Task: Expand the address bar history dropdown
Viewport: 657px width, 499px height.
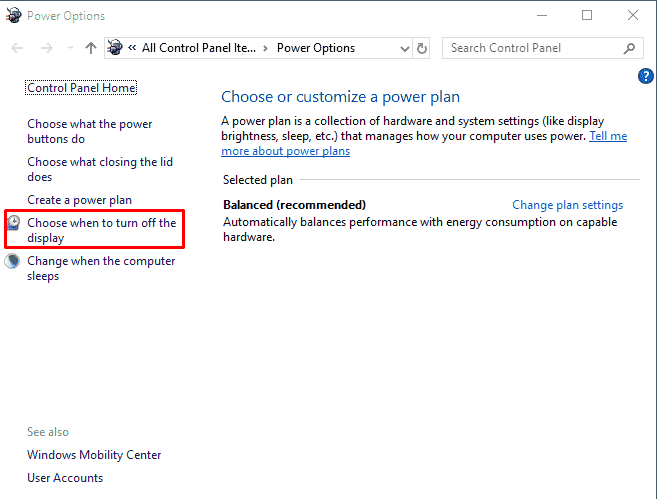Action: [x=404, y=49]
